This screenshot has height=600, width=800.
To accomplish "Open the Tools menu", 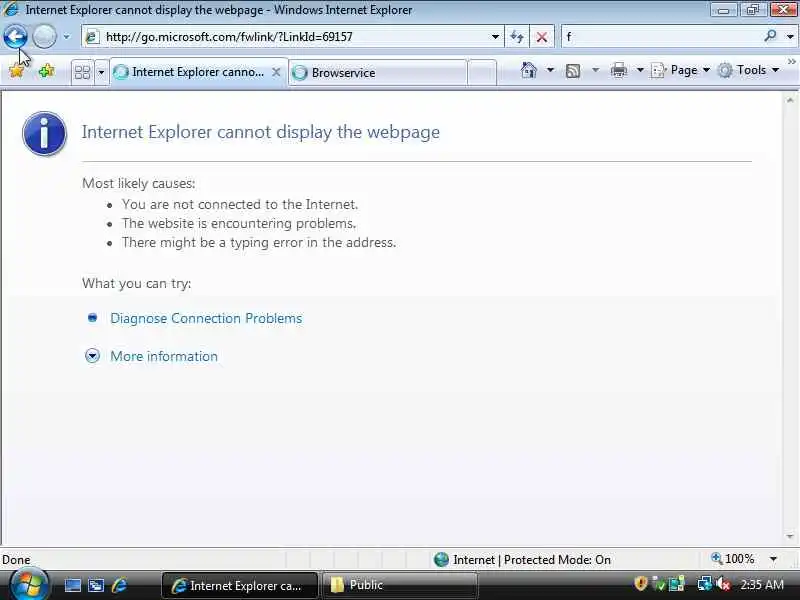I will click(748, 70).
